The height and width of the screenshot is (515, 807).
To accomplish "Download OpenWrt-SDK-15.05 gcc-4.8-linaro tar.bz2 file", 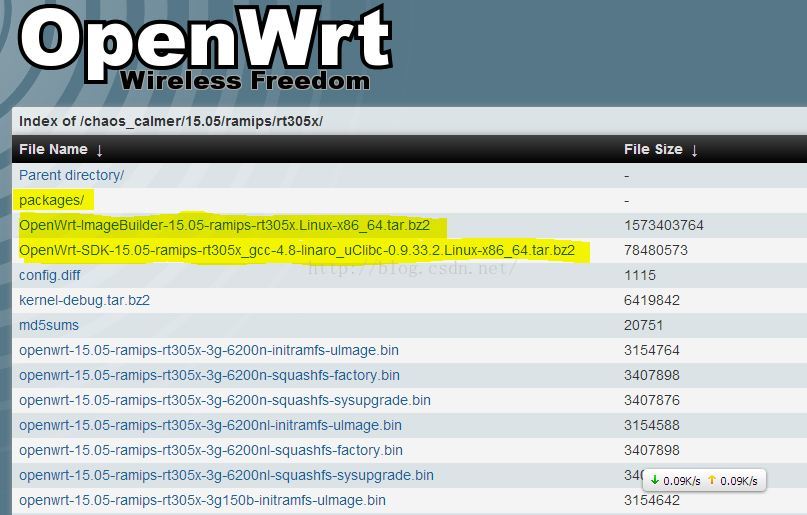I will click(x=297, y=251).
